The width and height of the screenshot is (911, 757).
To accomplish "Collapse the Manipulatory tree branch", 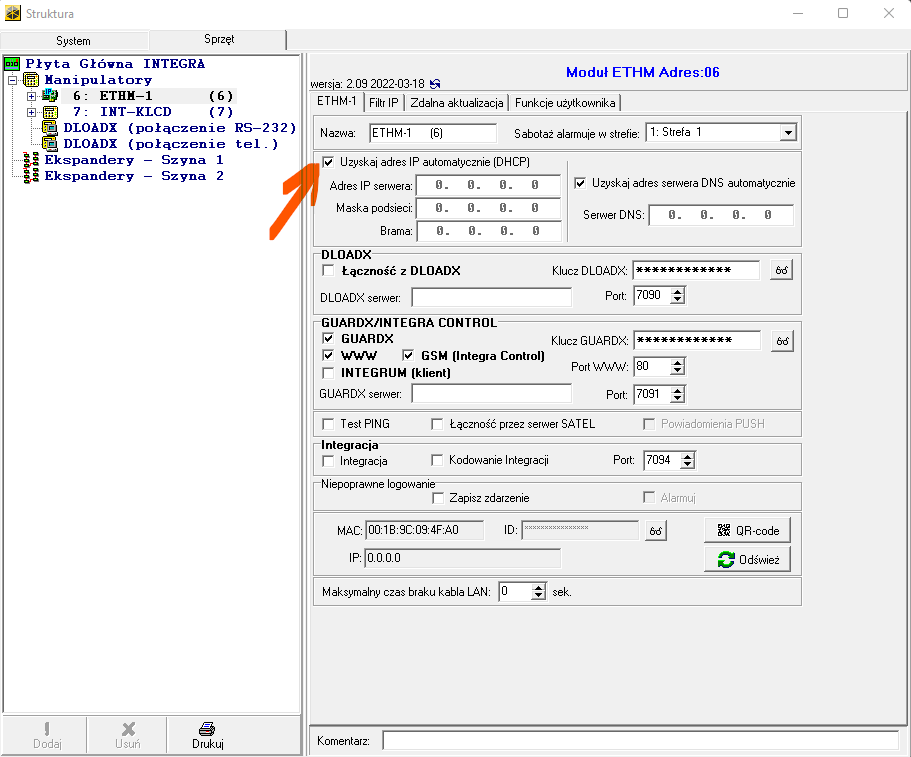I will (12, 80).
